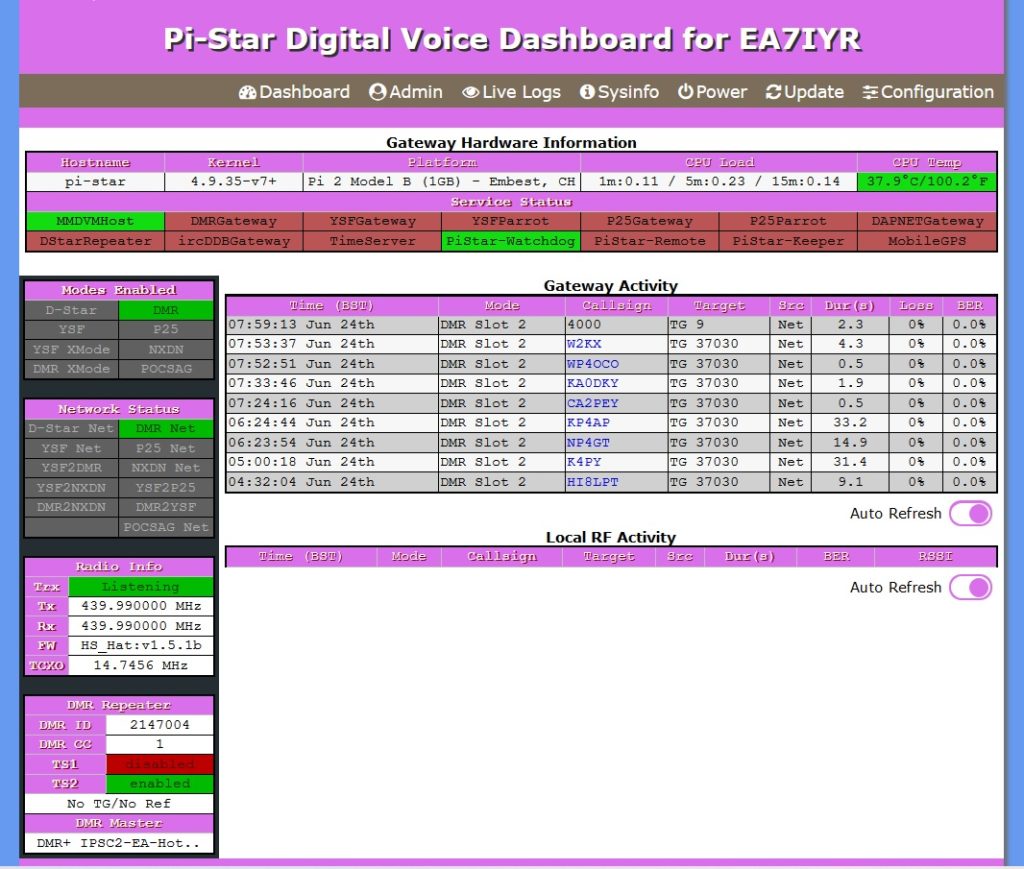Click the green MMDVMHost service status cell
The width and height of the screenshot is (1024, 869).
pyautogui.click(x=95, y=221)
